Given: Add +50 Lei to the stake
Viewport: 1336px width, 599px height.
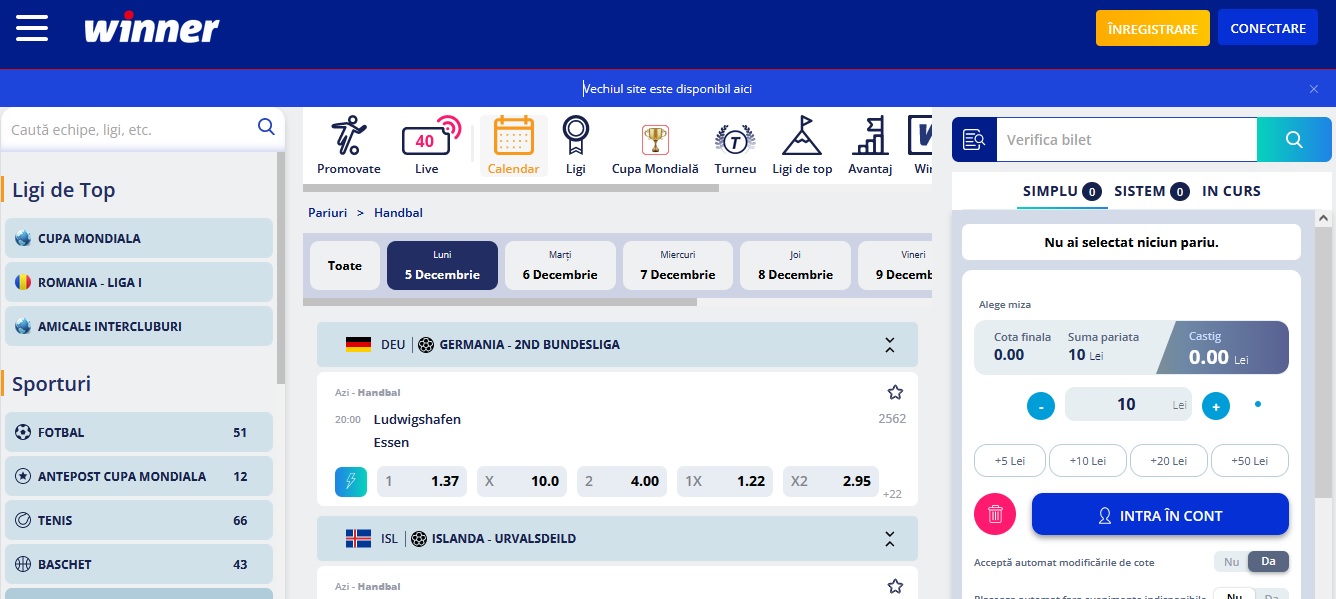Looking at the screenshot, I should point(1250,461).
